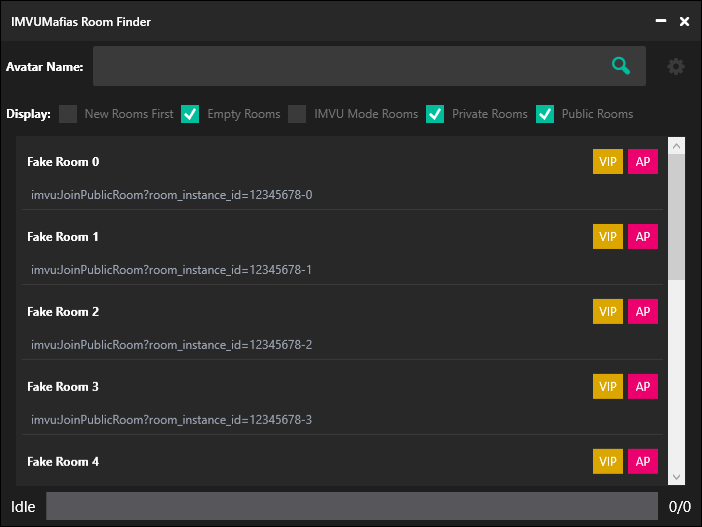
Task: Close the IMVUMafias Room Finder window
Action: [684, 21]
